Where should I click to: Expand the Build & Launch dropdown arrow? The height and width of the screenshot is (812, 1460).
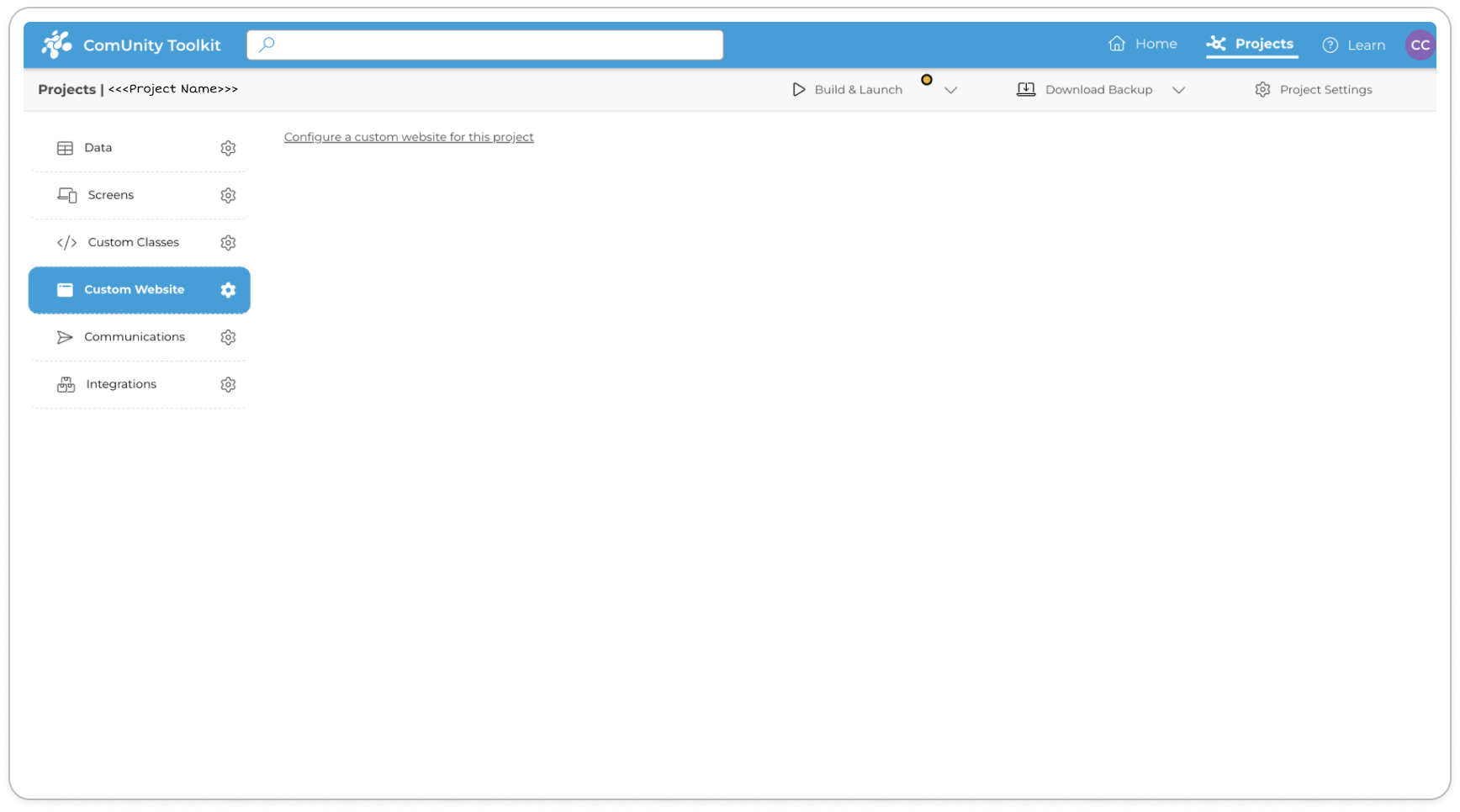pos(951,90)
